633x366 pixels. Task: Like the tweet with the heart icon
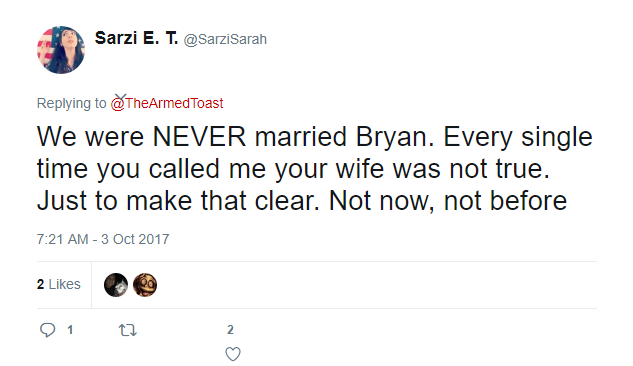click(x=233, y=354)
